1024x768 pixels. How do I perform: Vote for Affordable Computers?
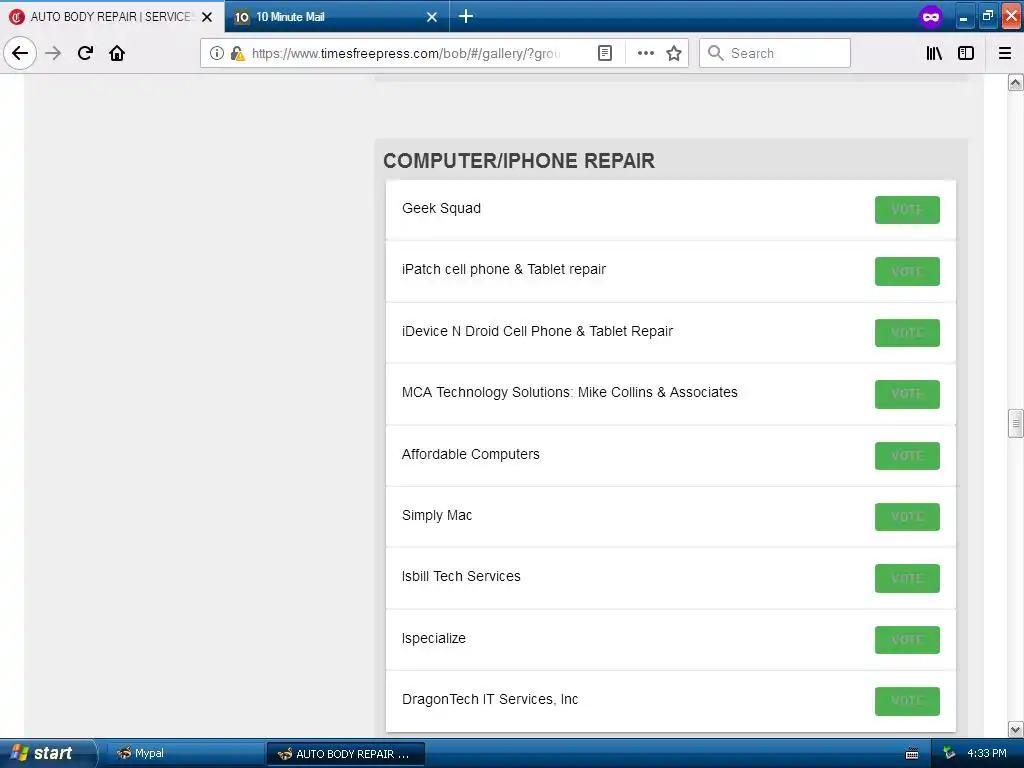907,455
